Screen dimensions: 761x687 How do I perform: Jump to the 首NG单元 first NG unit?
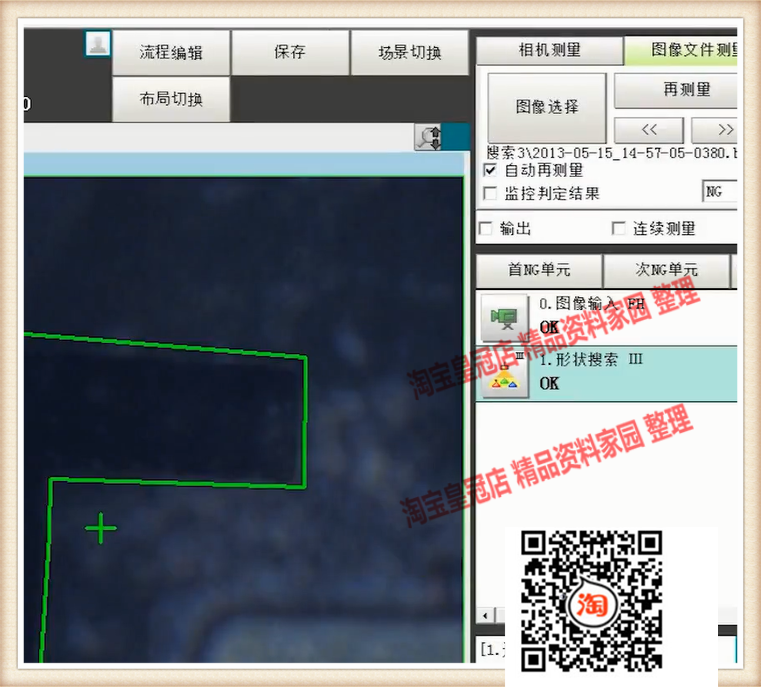click(539, 270)
